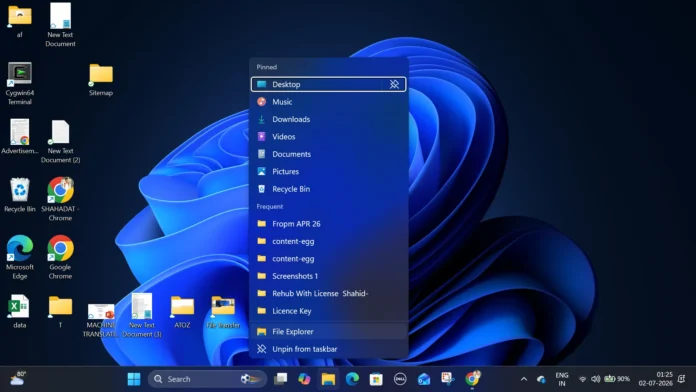This screenshot has width=696, height=392.
Task: Select the New Text Document desktop file
Action: click(x=60, y=25)
